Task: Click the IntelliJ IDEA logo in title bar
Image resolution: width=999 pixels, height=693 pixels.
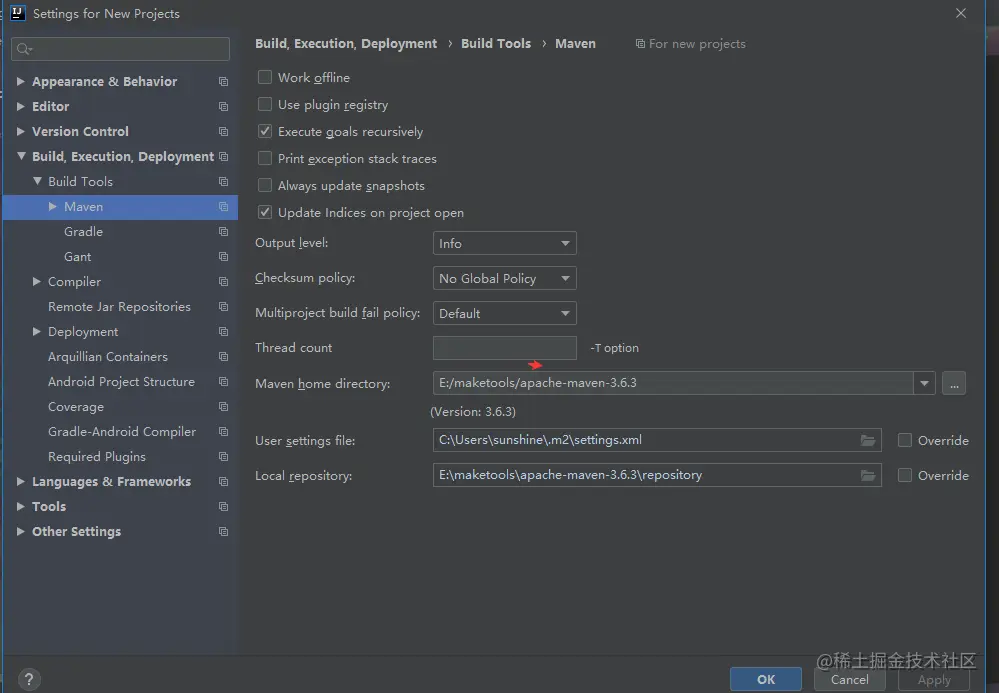Action: pyautogui.click(x=18, y=13)
